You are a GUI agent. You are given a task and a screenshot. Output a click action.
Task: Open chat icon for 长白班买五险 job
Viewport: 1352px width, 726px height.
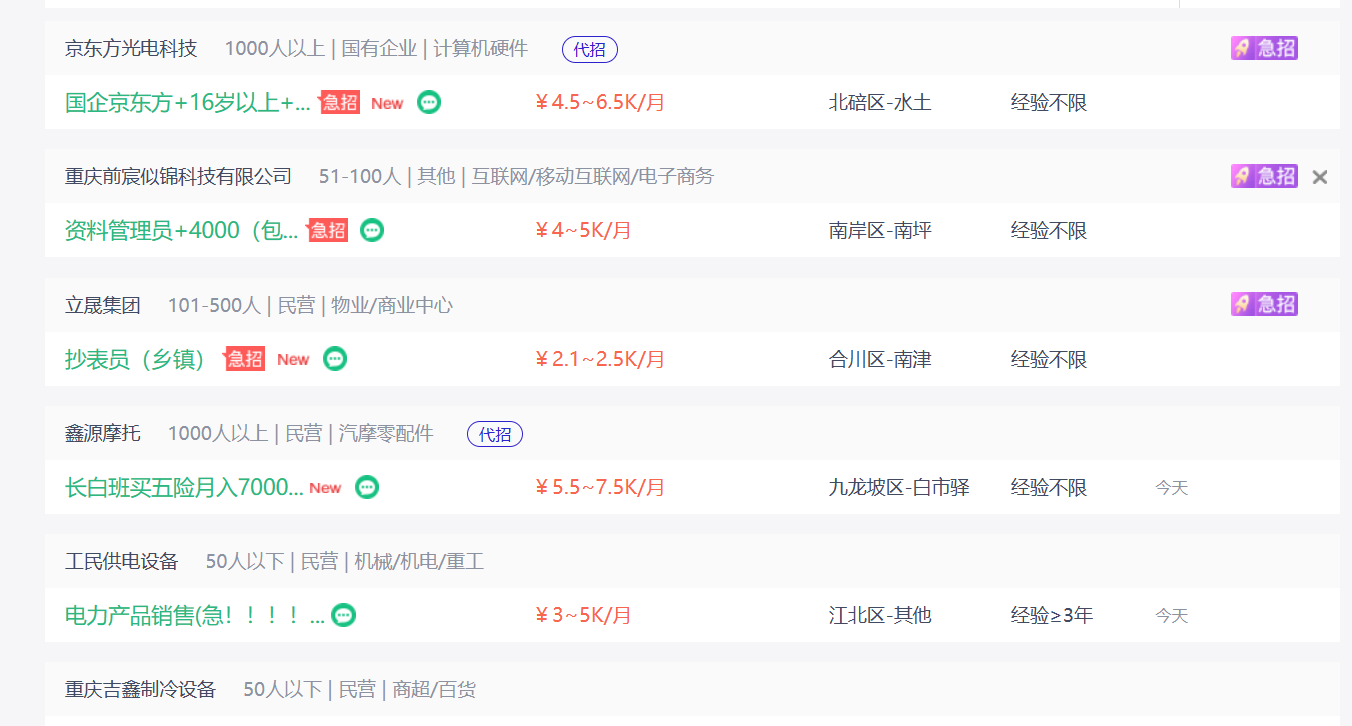(367, 487)
